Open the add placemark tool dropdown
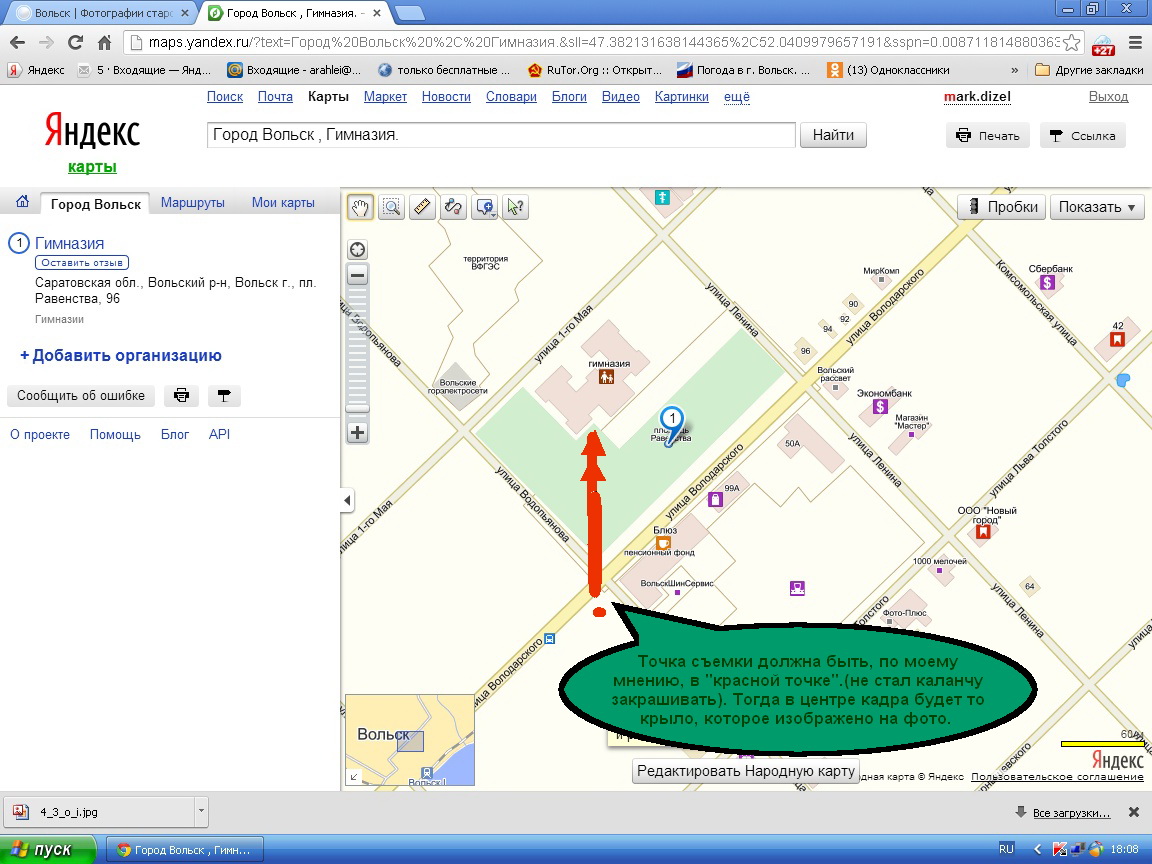 pyautogui.click(x=485, y=207)
